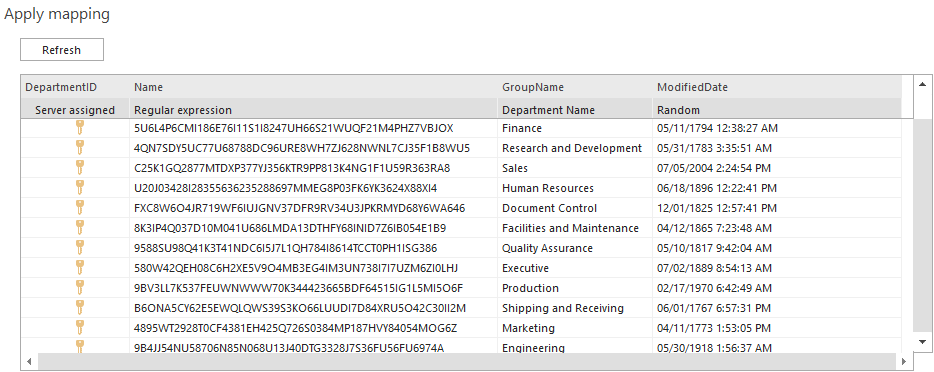Select the Finance cell
The image size is (934, 372).
[x=575, y=128]
